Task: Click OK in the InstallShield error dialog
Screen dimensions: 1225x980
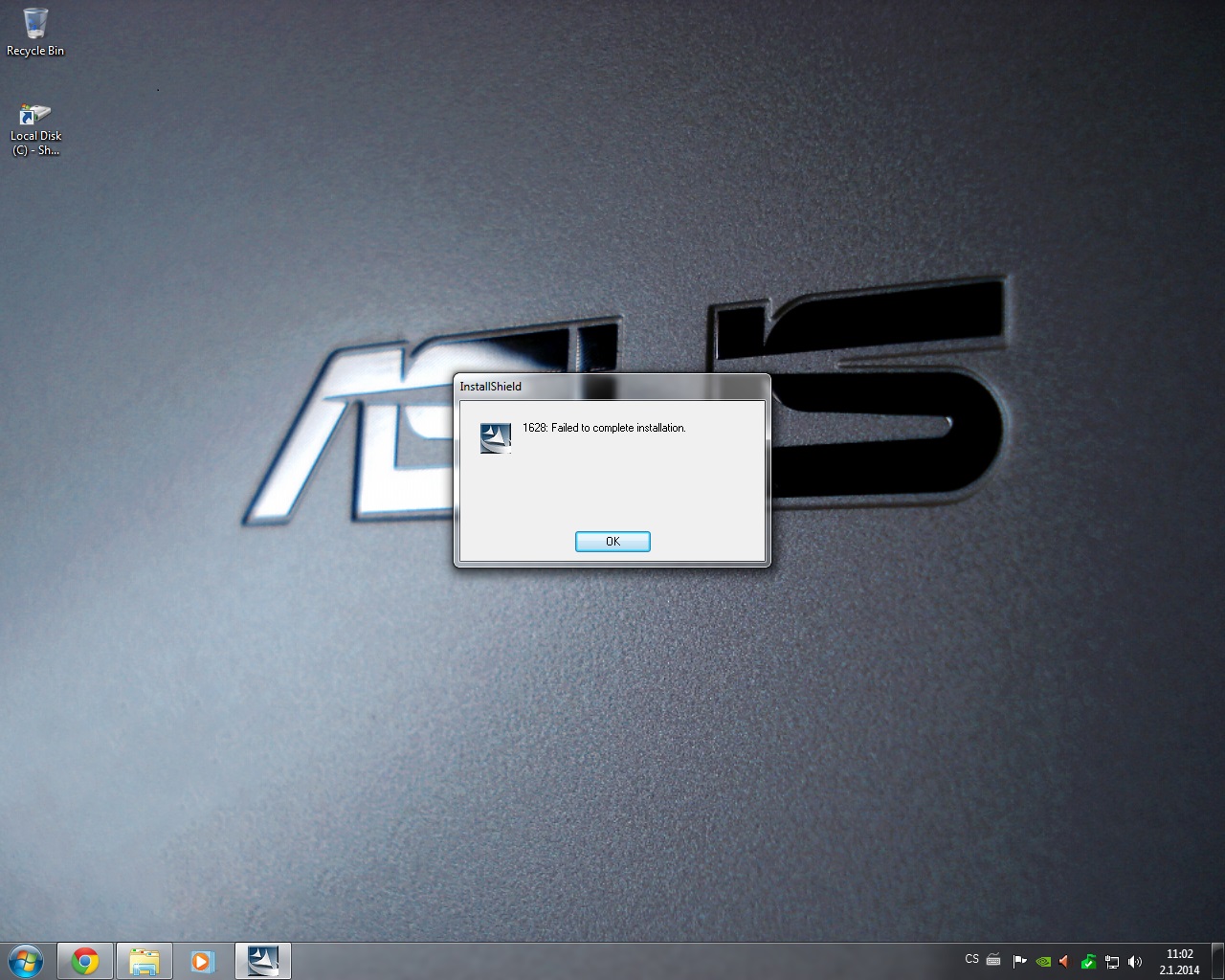Action: point(612,542)
